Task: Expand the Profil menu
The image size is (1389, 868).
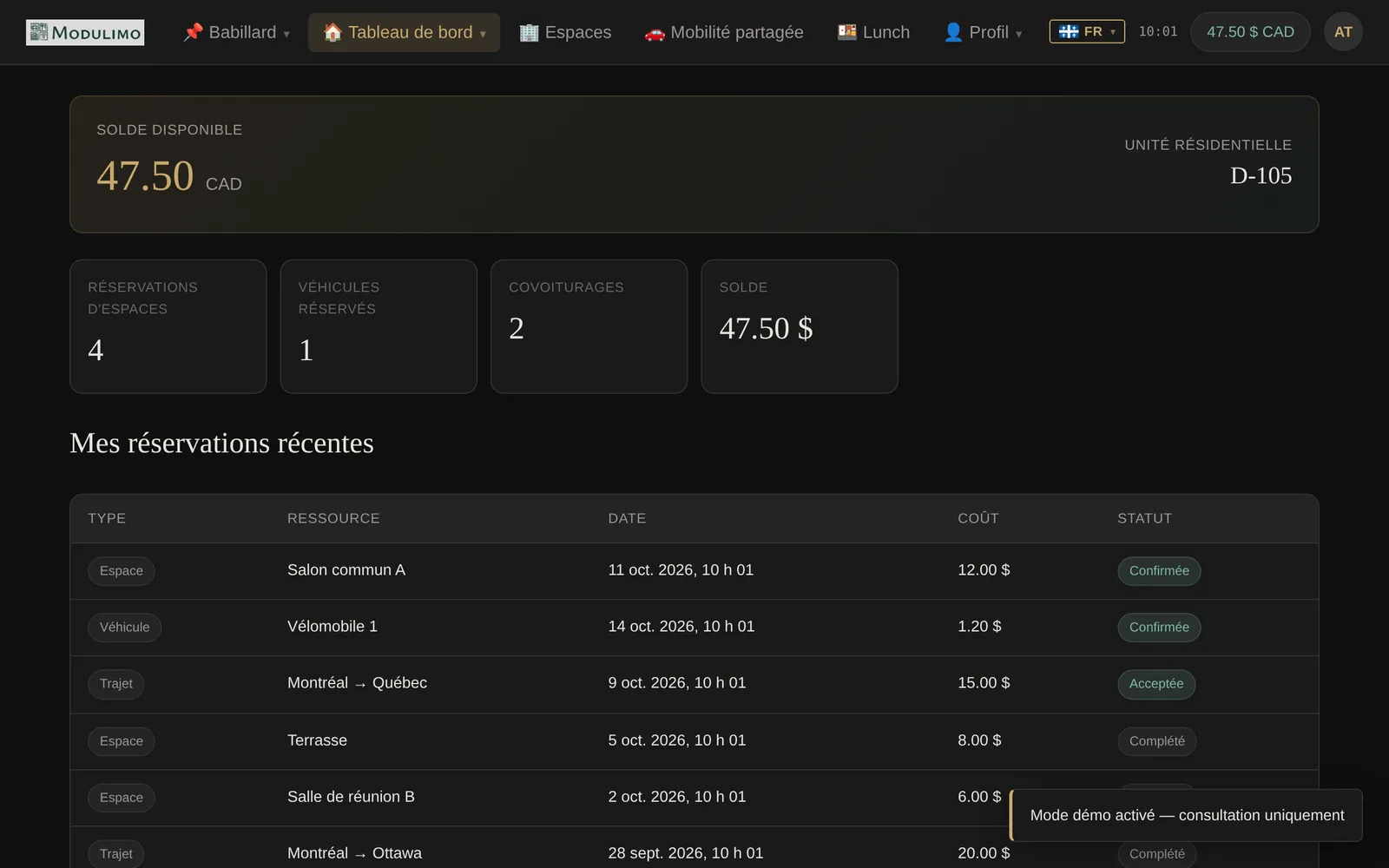Action: (x=983, y=32)
